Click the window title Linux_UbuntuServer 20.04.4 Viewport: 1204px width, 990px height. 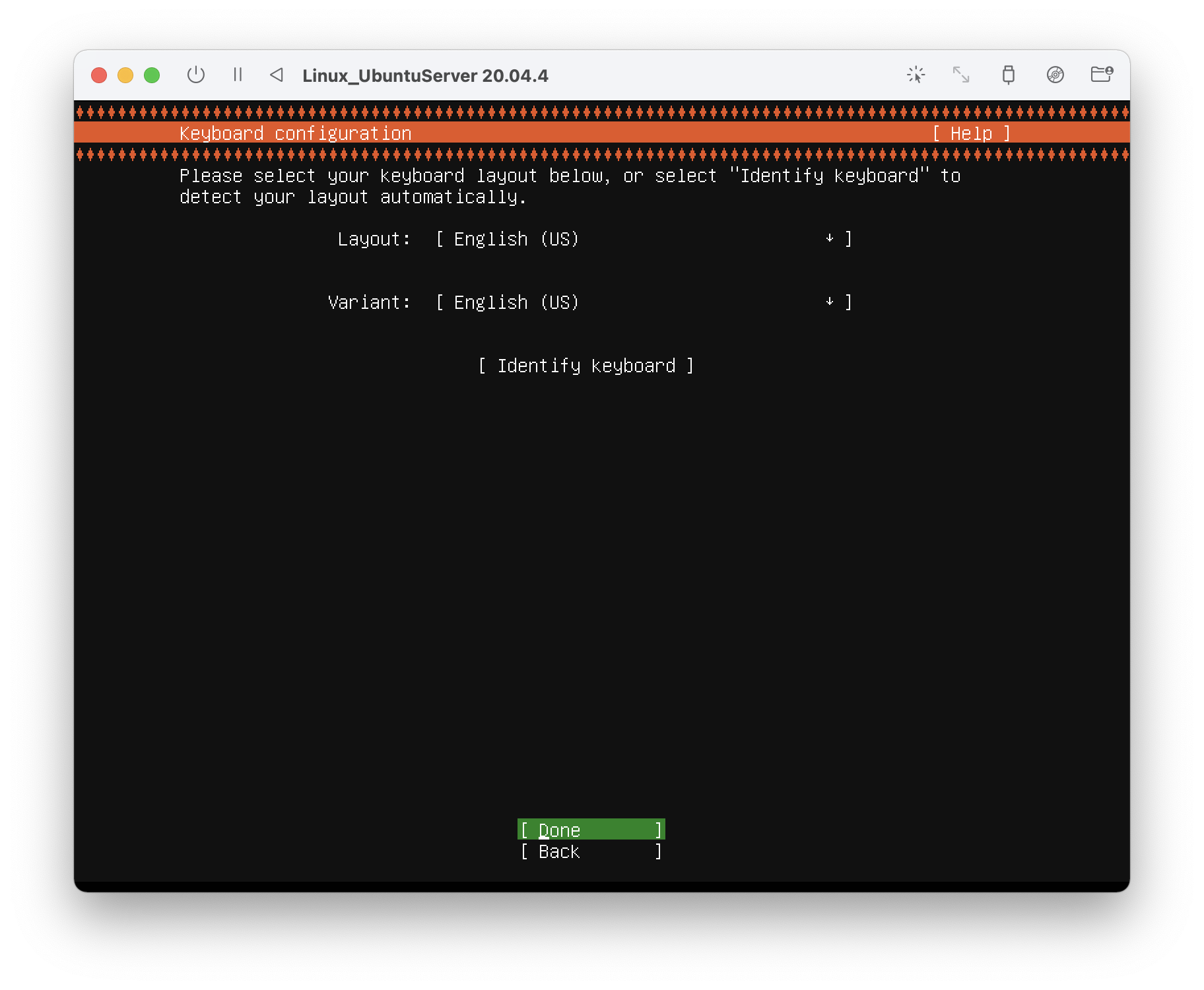(425, 75)
